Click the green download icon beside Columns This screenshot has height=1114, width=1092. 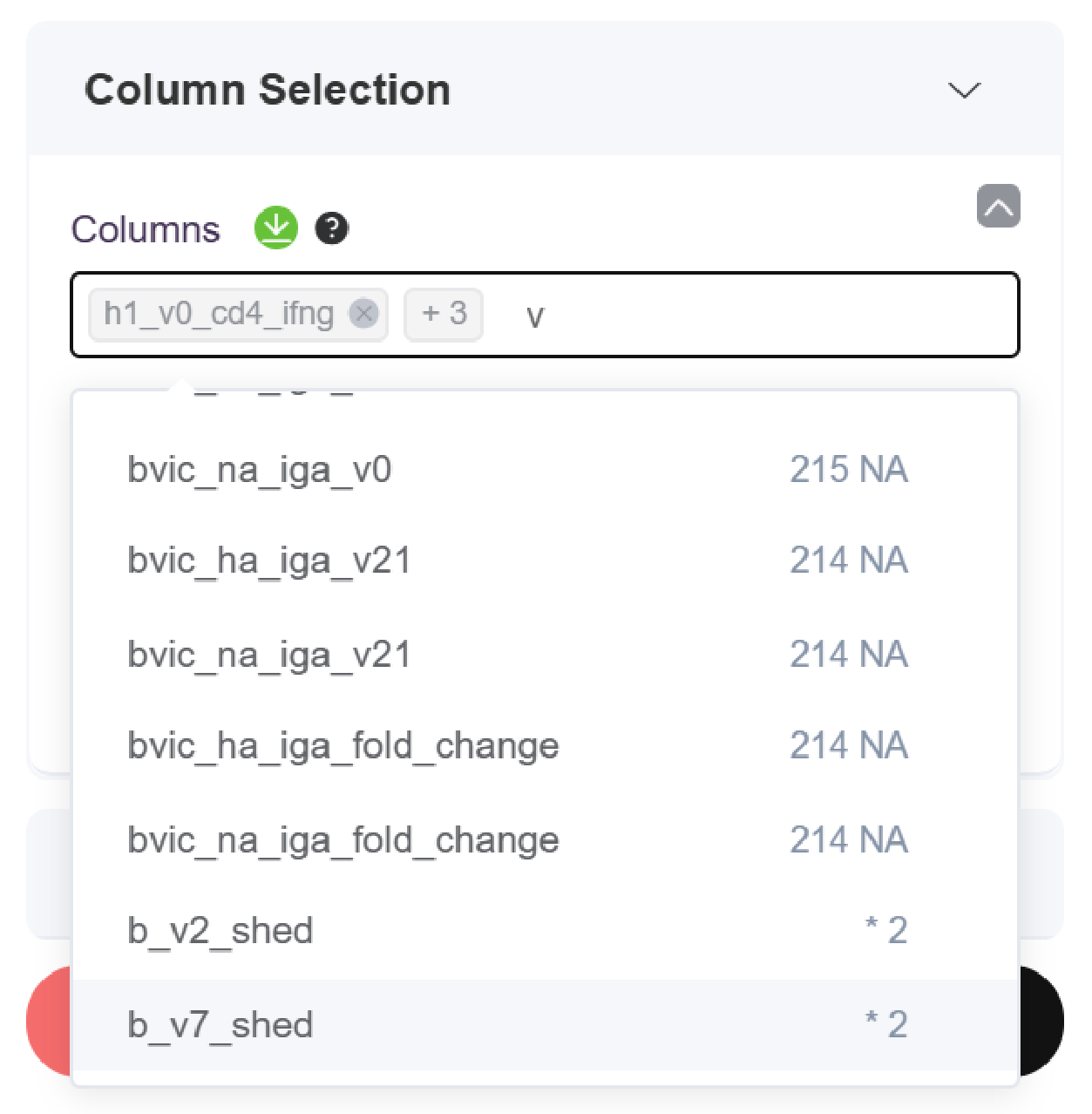[276, 228]
